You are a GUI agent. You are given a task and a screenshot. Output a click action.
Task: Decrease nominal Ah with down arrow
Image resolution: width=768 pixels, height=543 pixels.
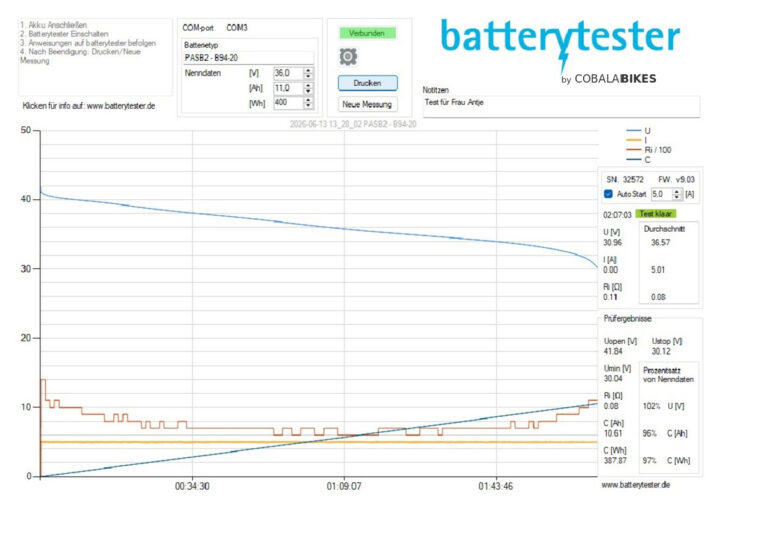pos(308,91)
